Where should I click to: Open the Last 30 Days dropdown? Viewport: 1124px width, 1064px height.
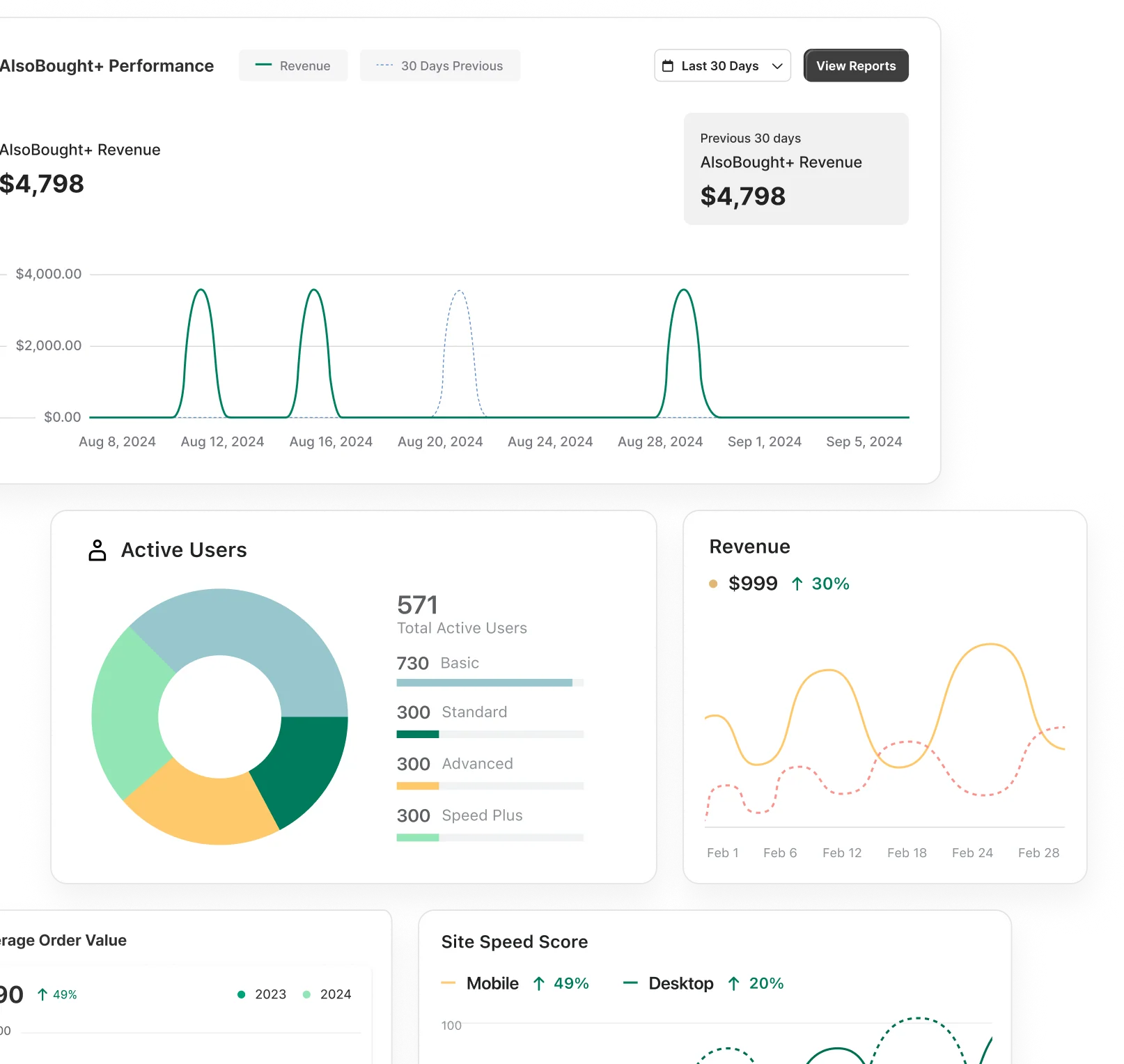722,65
